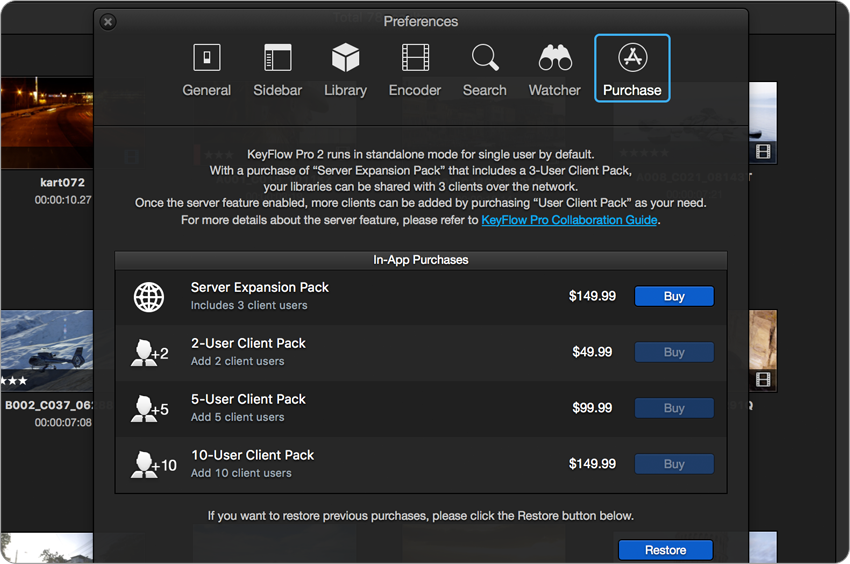Click the 10-User Client Pack title
The width and height of the screenshot is (850, 564).
(253, 455)
